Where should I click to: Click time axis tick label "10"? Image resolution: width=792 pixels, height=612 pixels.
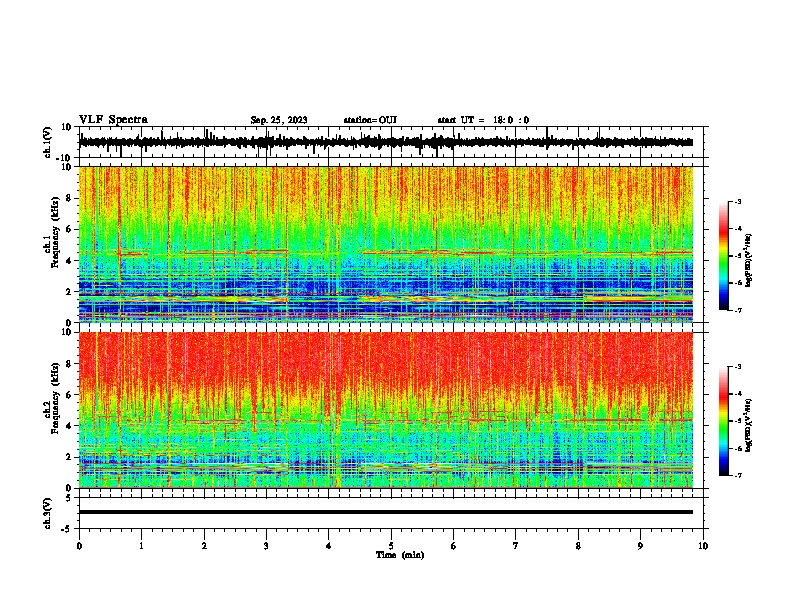click(x=703, y=546)
